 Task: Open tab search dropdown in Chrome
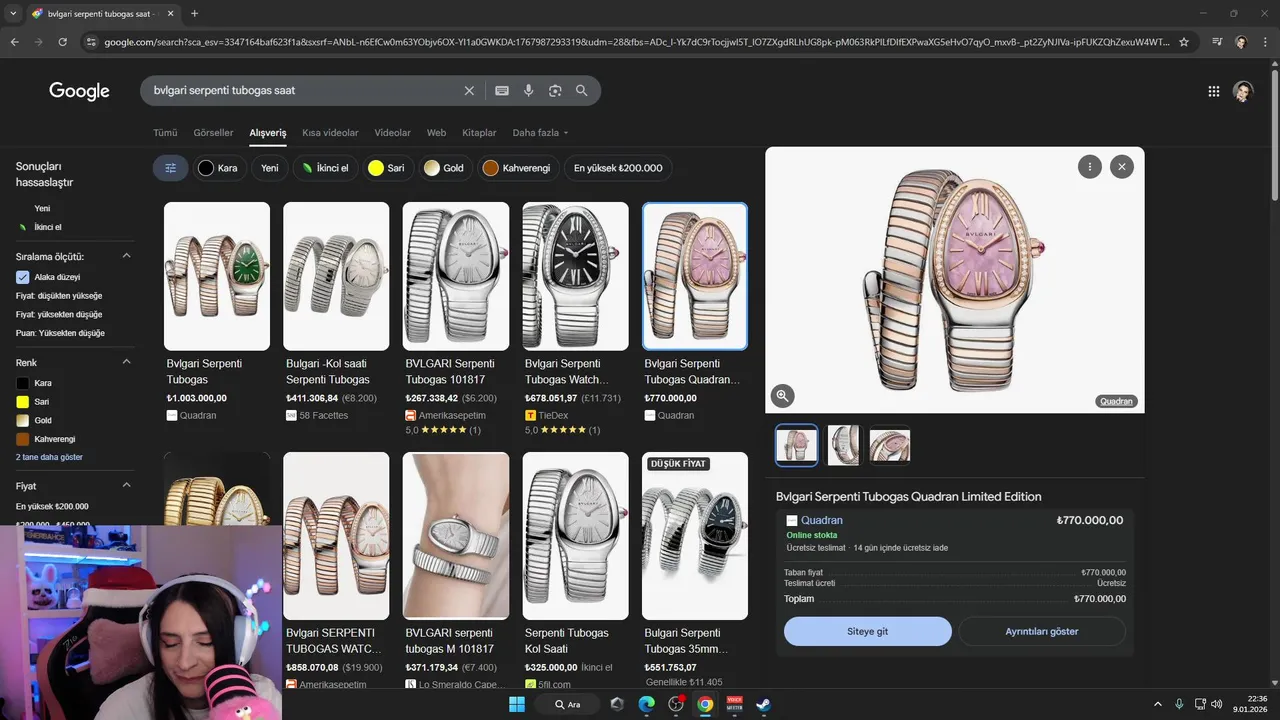tap(13, 14)
